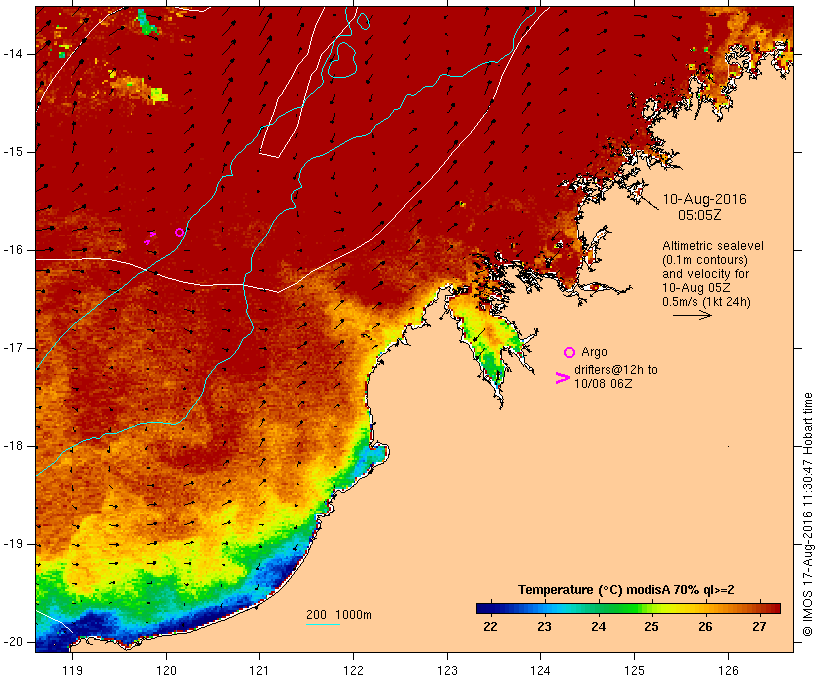Viewport: 820px width, 680px height.
Task: Click the Argo float marker on the map
Action: point(179,232)
